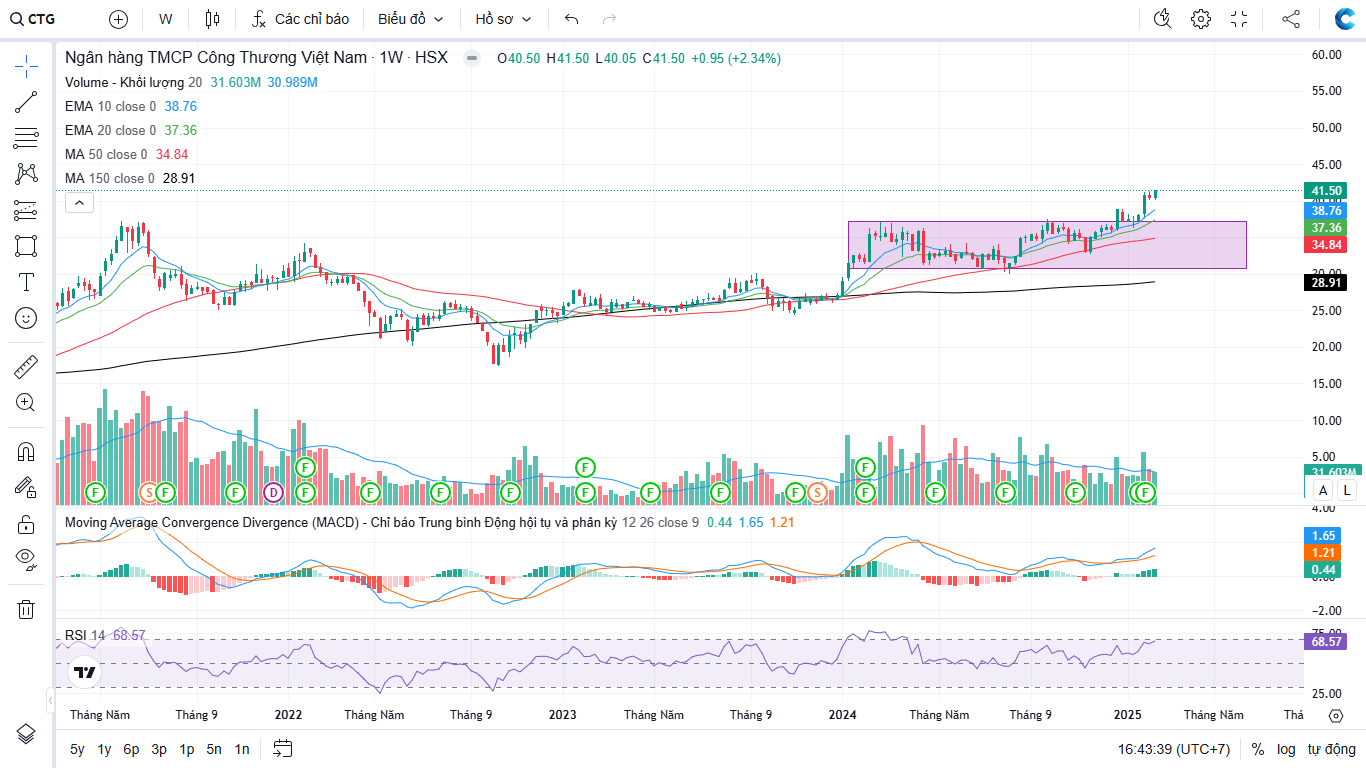Open the W interval dropdown
The image size is (1366, 768).
click(x=166, y=19)
